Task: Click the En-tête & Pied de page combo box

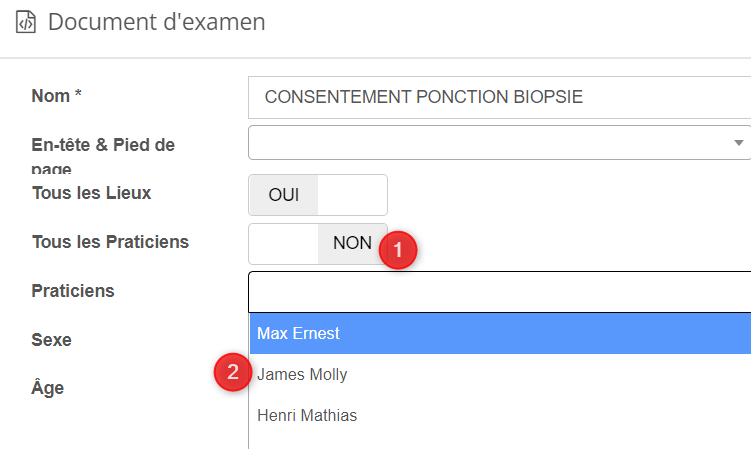Action: 490,143
